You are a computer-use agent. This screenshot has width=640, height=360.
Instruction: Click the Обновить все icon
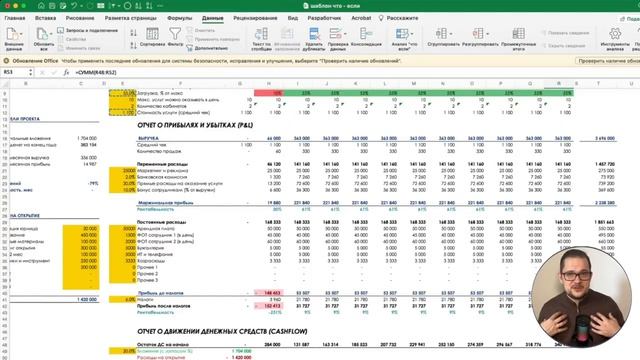pyautogui.click(x=42, y=34)
